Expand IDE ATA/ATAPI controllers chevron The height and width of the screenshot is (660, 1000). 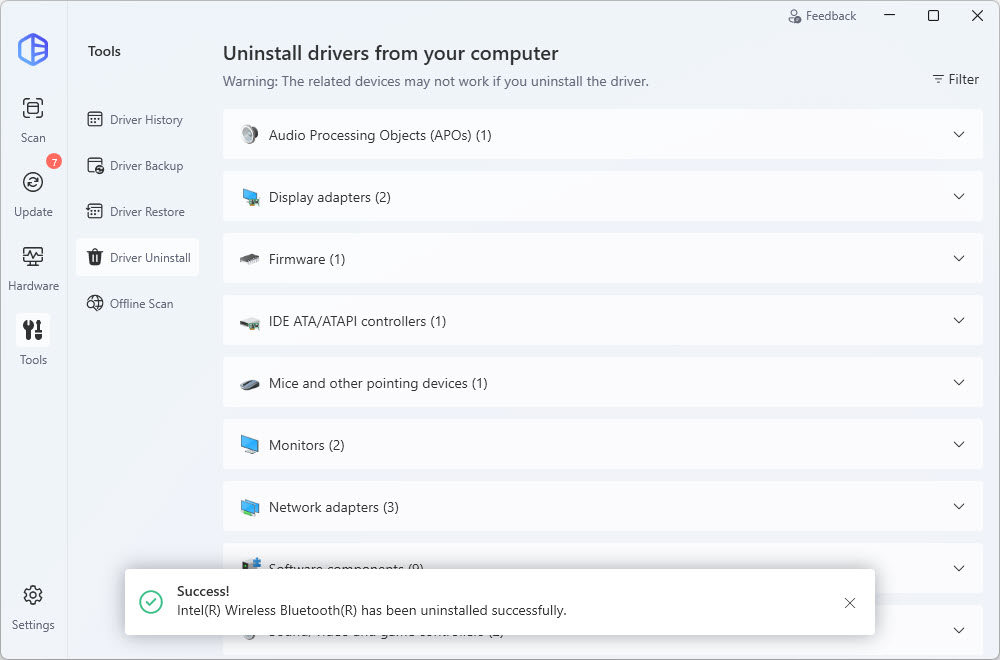coord(959,321)
